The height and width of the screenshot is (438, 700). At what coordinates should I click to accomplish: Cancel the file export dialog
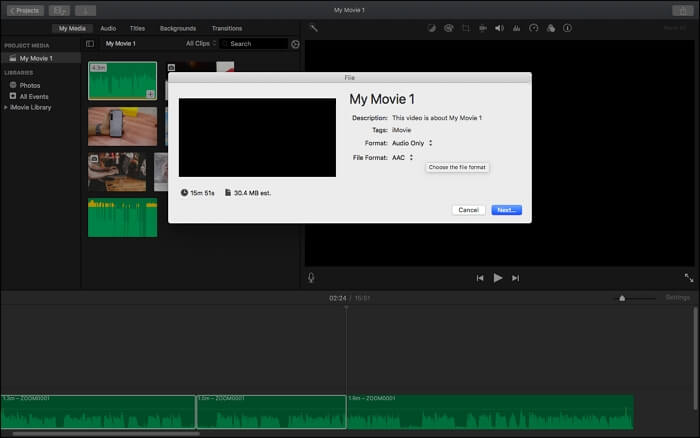[468, 210]
